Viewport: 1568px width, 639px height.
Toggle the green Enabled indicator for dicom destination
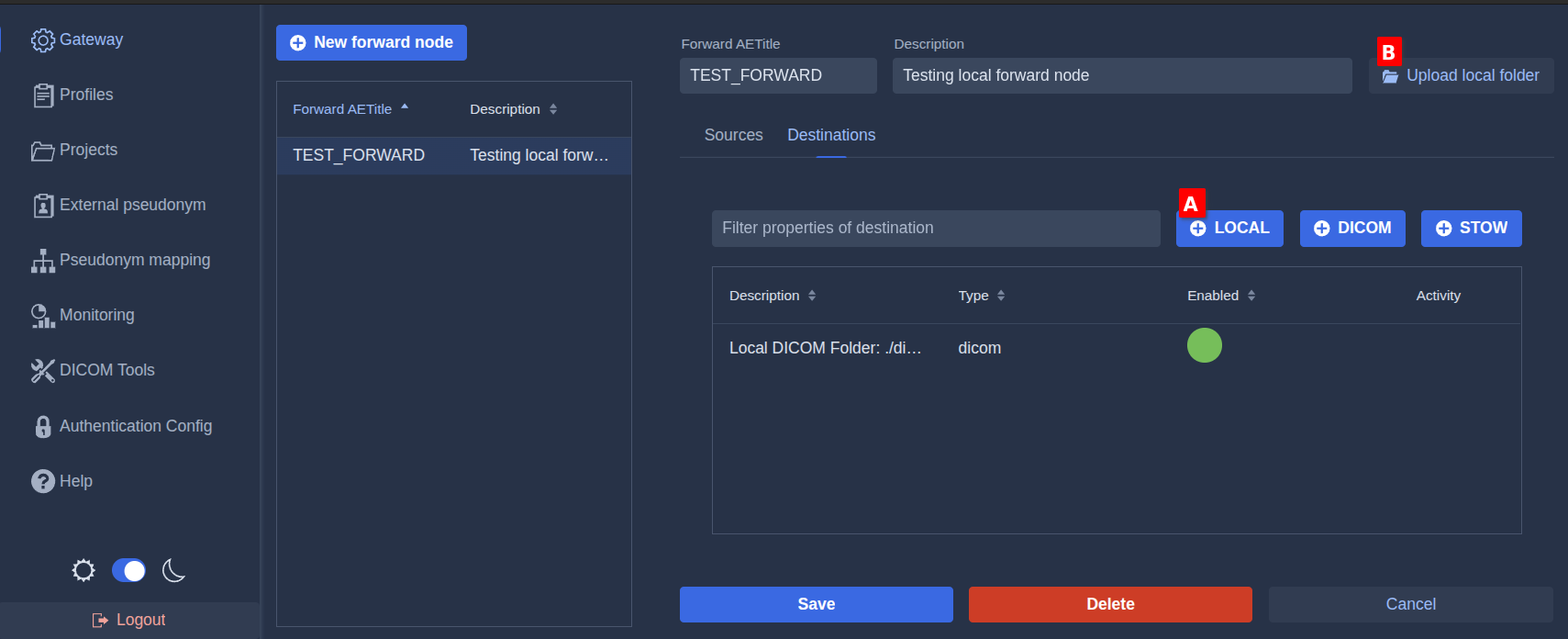1204,345
